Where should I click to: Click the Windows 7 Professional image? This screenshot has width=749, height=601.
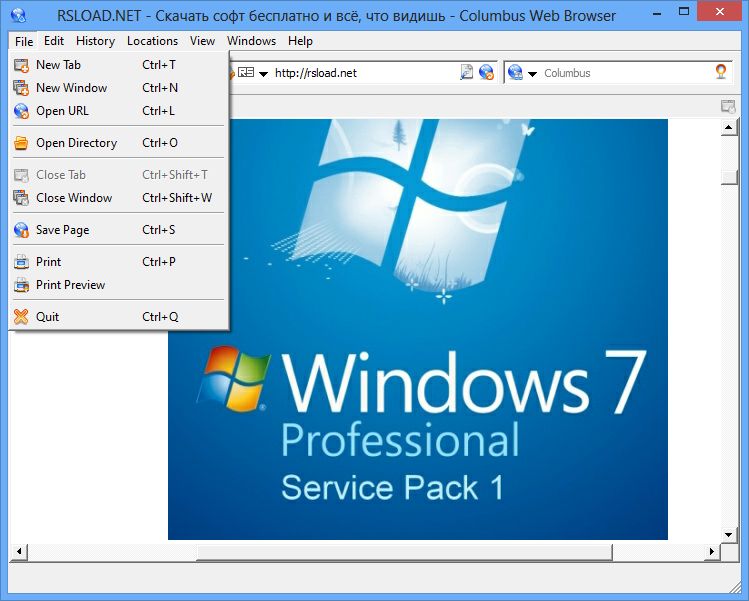pos(418,330)
